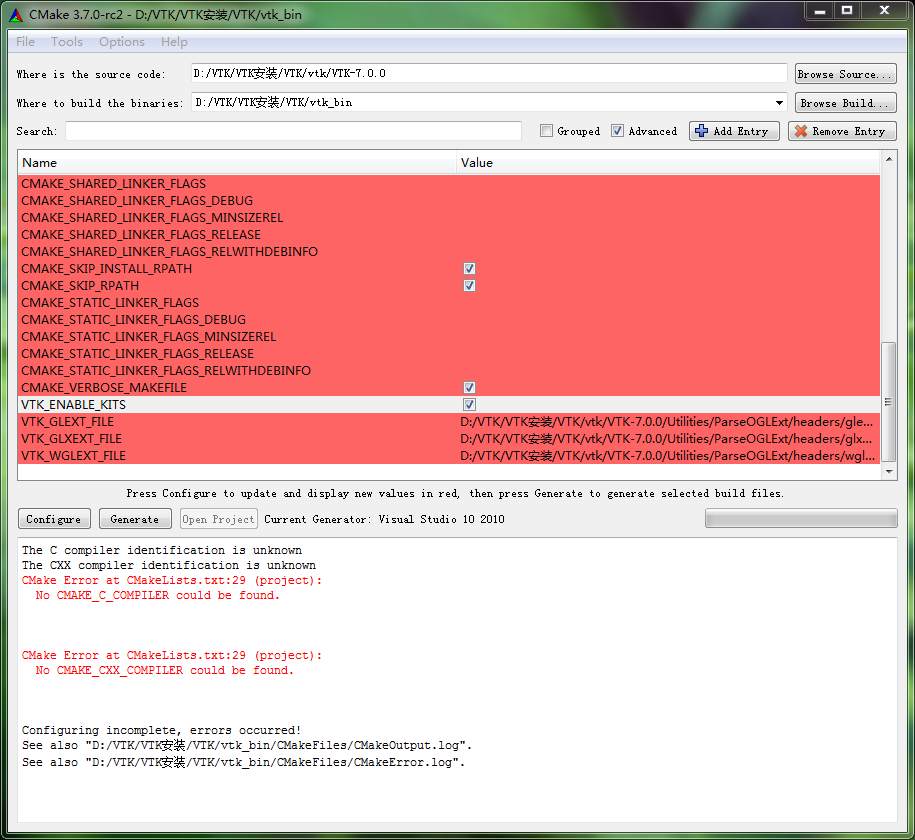Select the VTK_WGLEXT_FILE name
Screen dimensions: 915x840
coord(74,455)
